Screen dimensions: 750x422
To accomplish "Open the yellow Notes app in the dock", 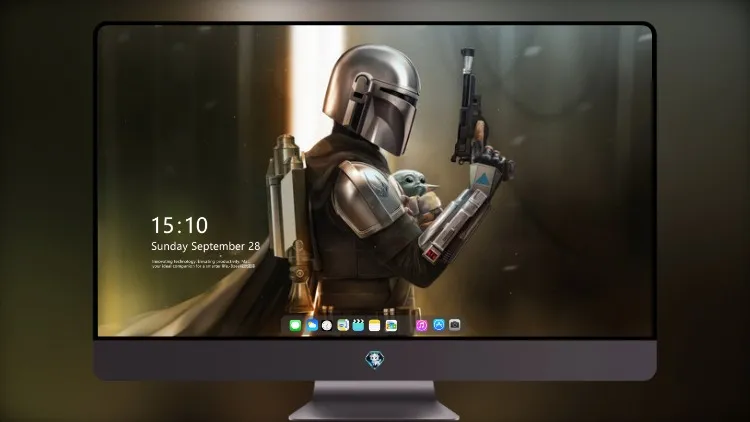I will (375, 325).
